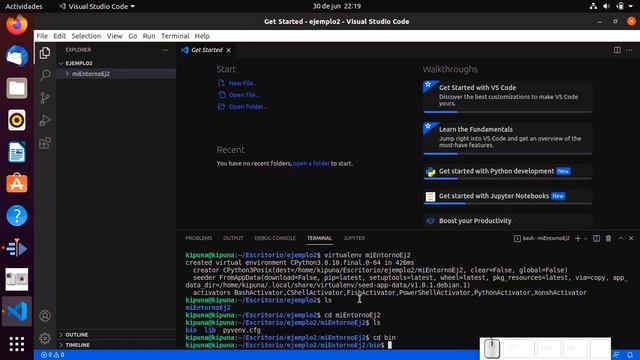Open the File menu

42,36
